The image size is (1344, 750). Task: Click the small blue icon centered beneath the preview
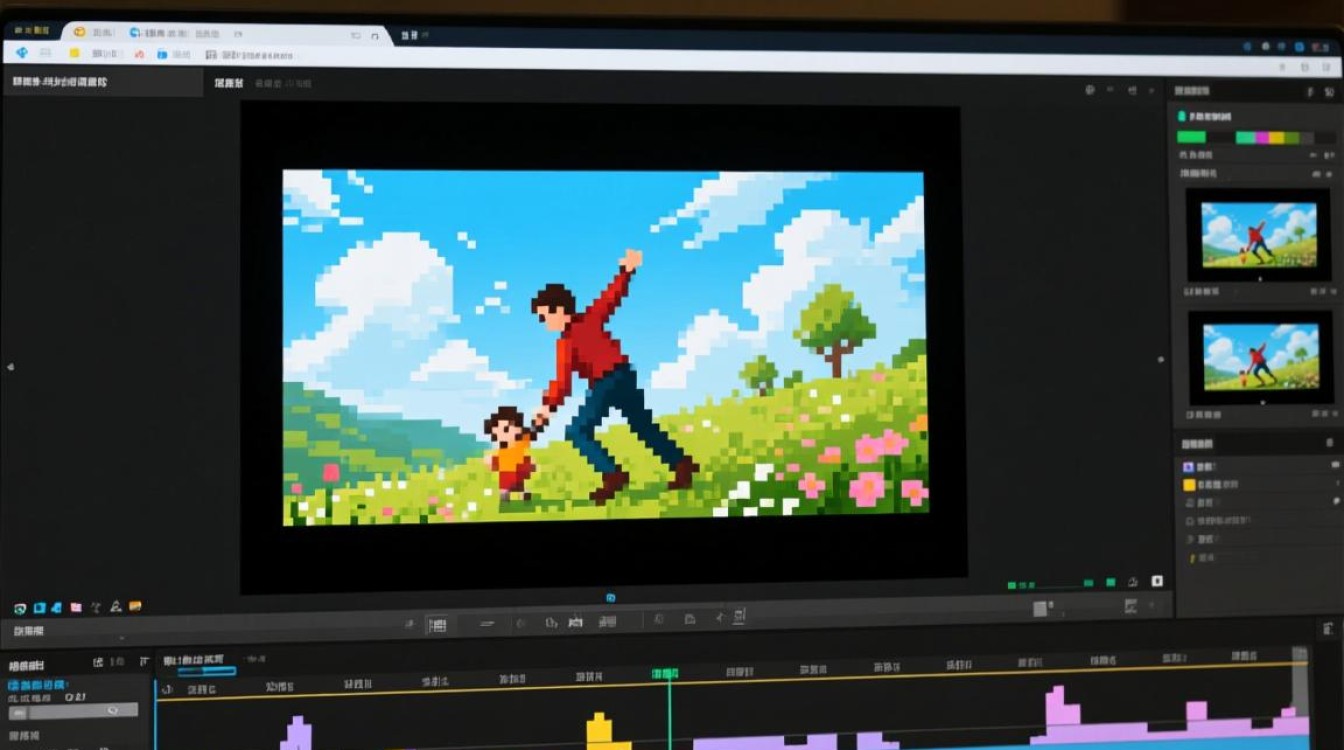610,598
